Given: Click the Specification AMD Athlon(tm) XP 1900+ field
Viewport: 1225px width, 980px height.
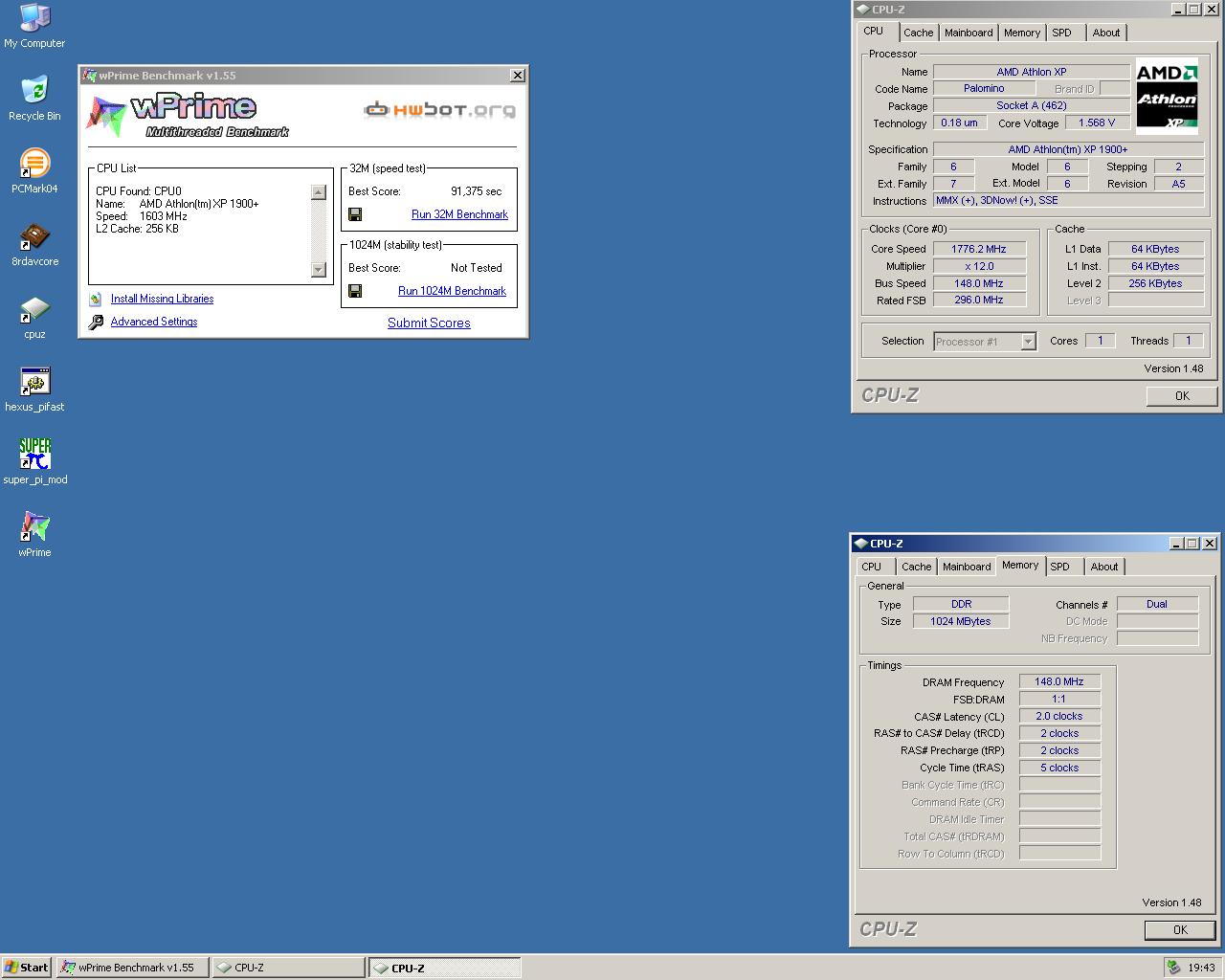Looking at the screenshot, I should coord(1068,149).
